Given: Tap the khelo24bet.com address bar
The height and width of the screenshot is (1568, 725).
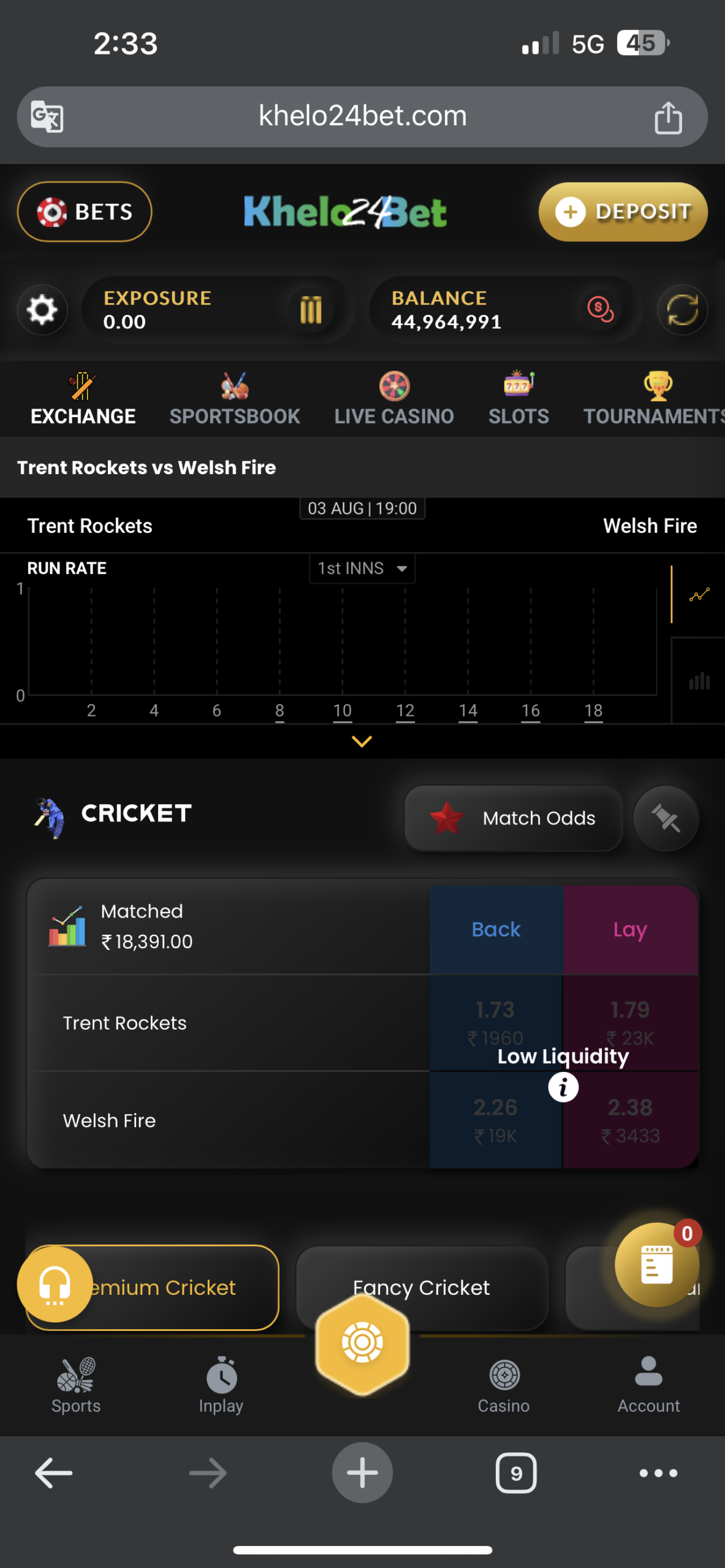Looking at the screenshot, I should click(x=362, y=116).
